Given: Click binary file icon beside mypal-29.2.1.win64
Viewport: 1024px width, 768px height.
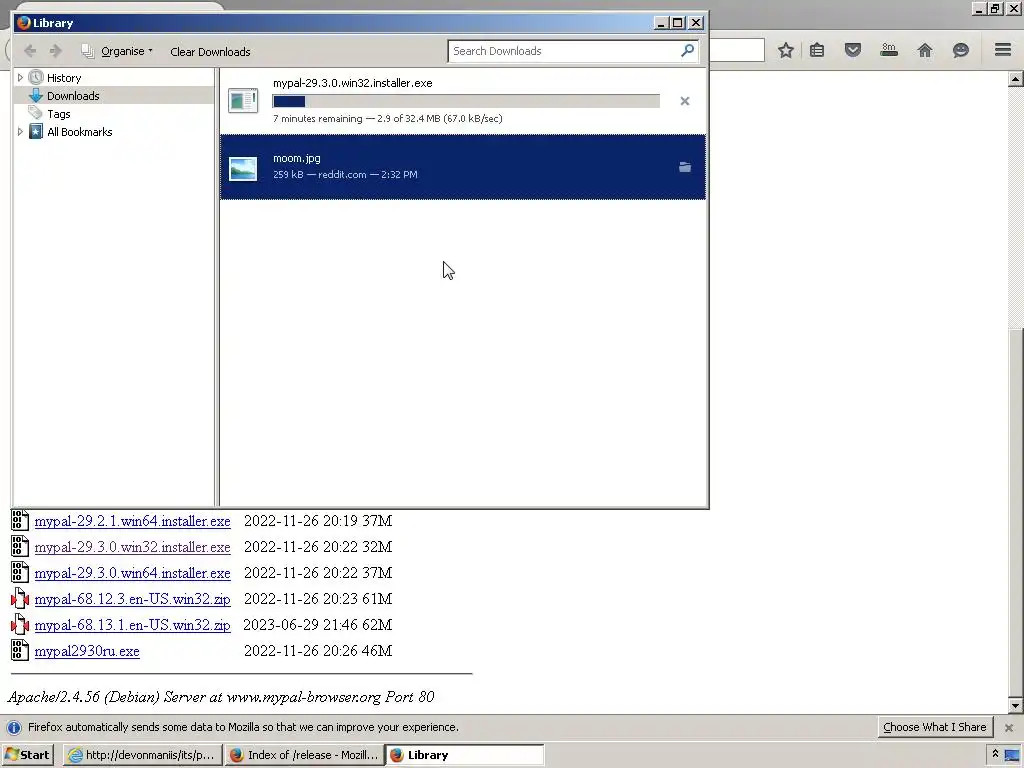Looking at the screenshot, I should tap(20, 520).
